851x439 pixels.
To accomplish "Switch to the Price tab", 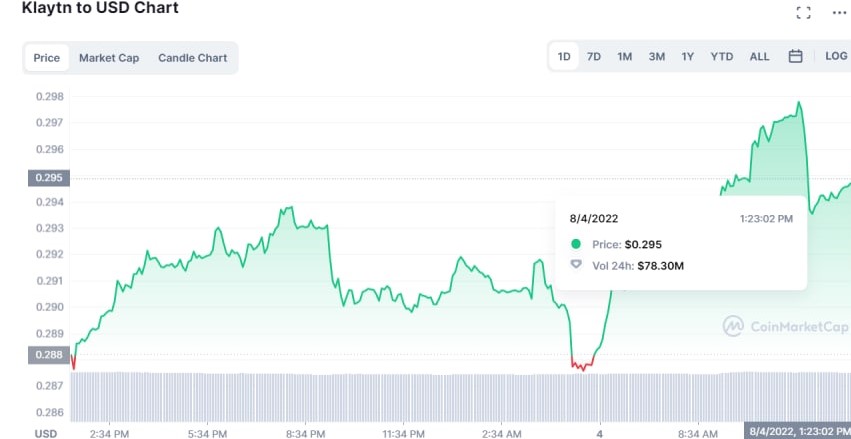I will click(x=47, y=58).
